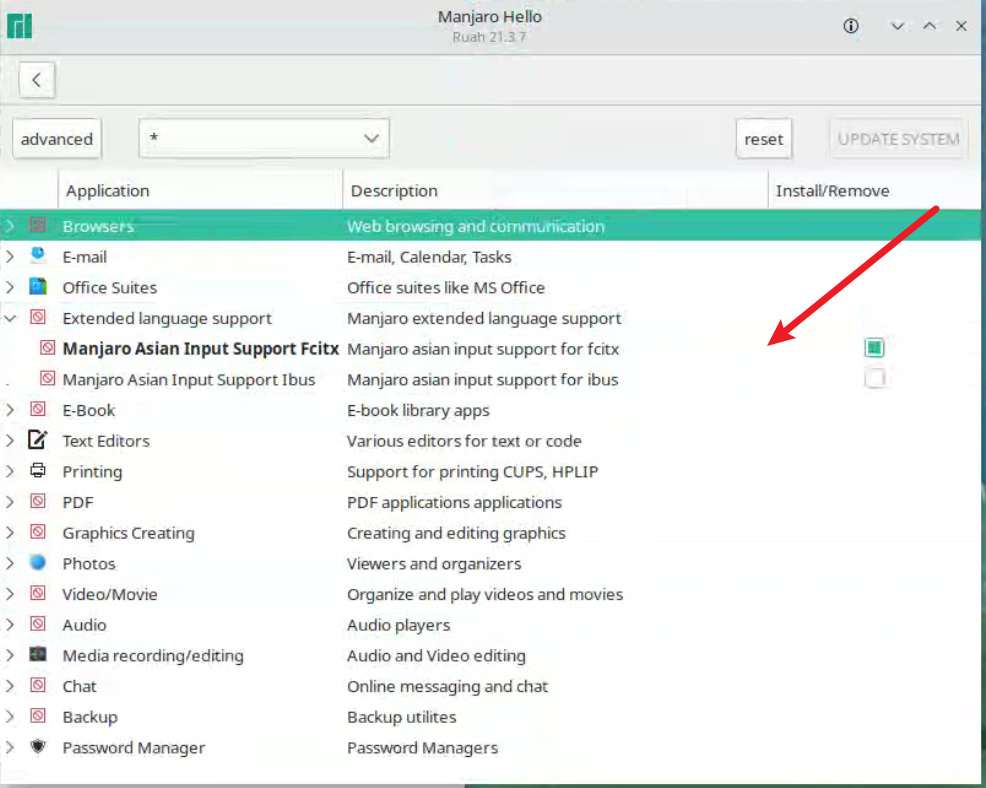The height and width of the screenshot is (788, 986).
Task: Click the Media recording/editing icon
Action: click(38, 655)
